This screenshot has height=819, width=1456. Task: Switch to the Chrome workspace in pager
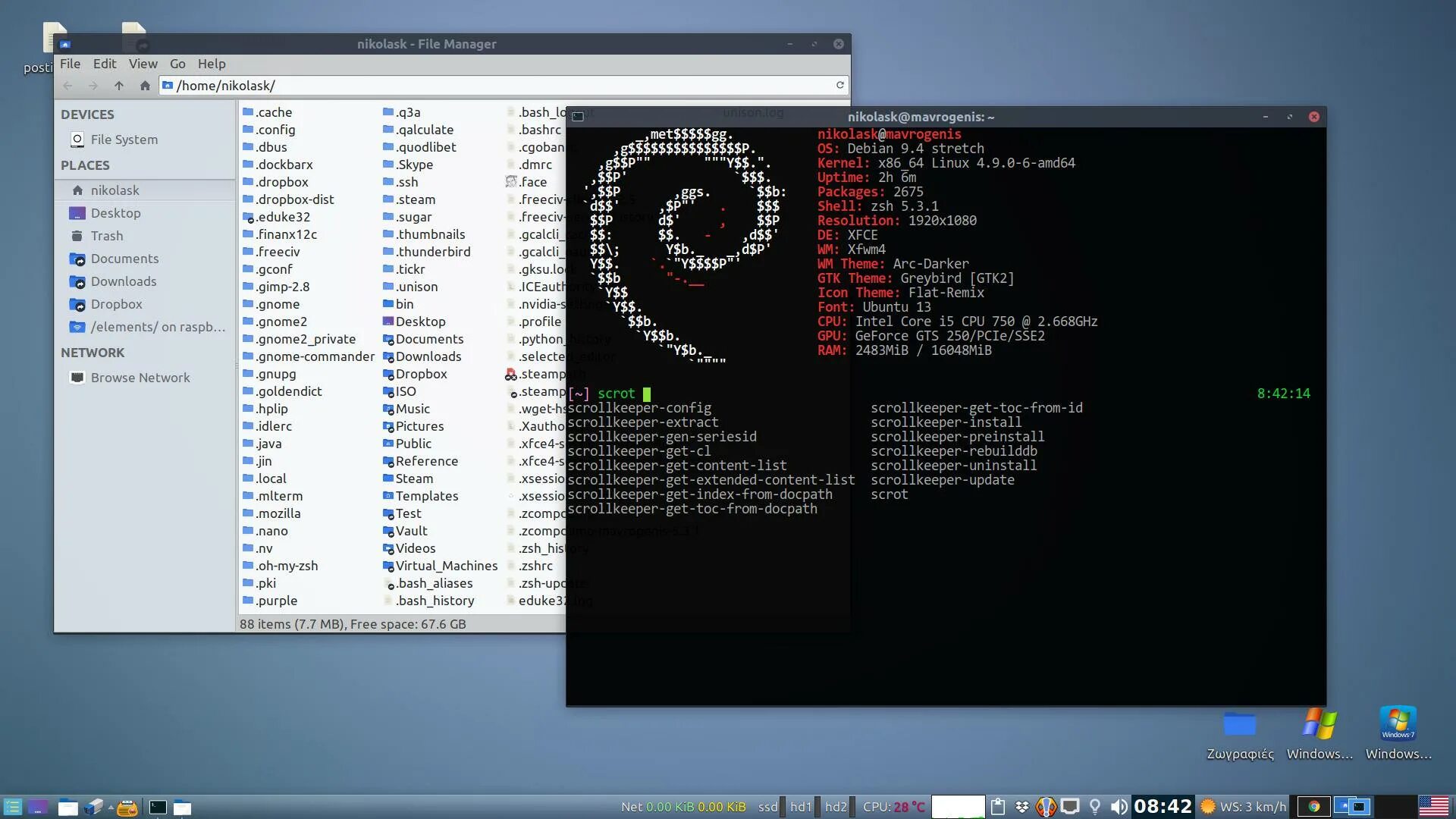[x=1313, y=807]
